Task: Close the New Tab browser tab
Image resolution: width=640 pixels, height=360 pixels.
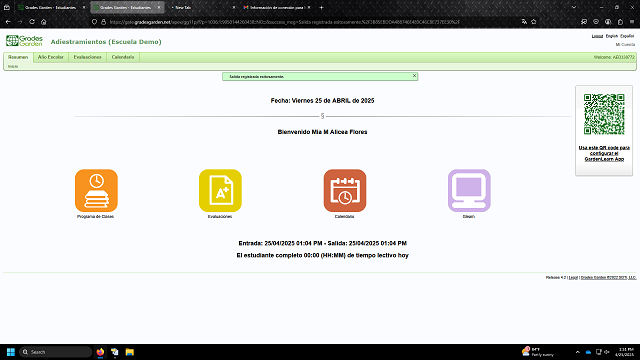Action: 234,7
